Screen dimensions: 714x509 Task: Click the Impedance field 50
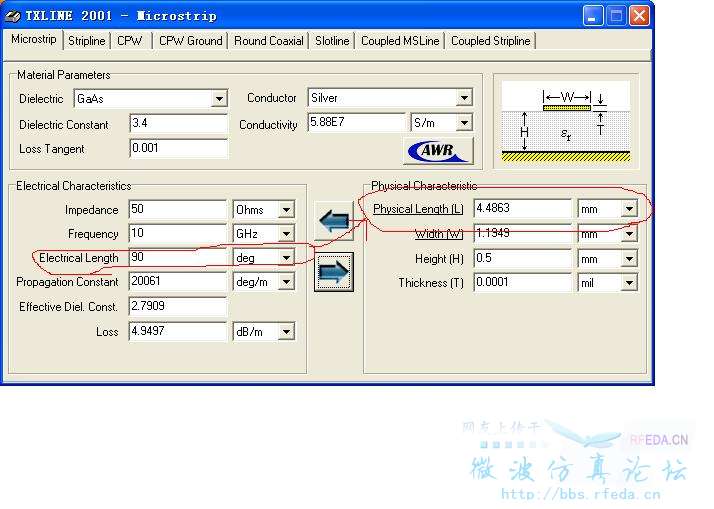(x=178, y=209)
